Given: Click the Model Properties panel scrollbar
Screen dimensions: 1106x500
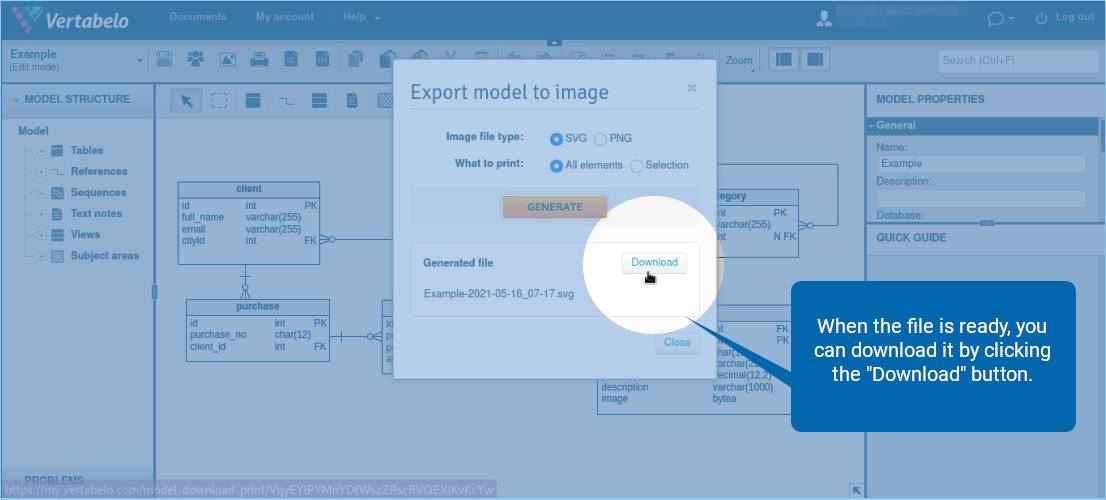Looking at the screenshot, I should [x=1102, y=135].
